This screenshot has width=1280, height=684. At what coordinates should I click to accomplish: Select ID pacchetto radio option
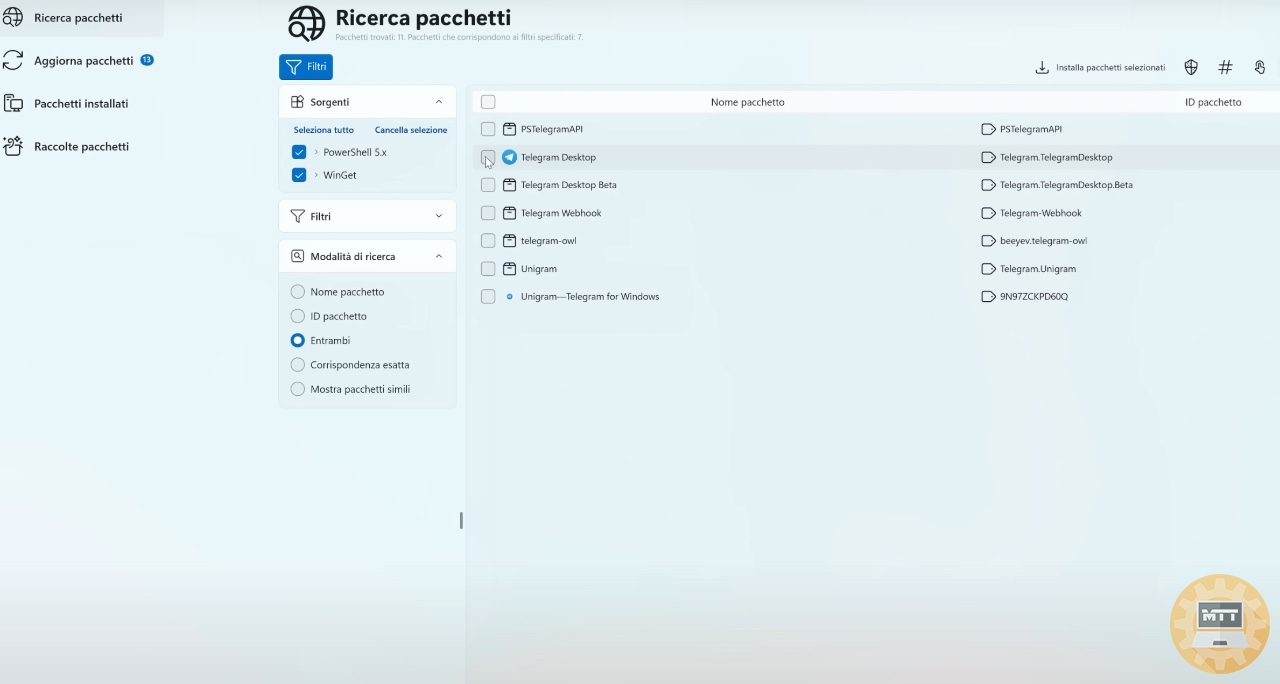(x=297, y=316)
